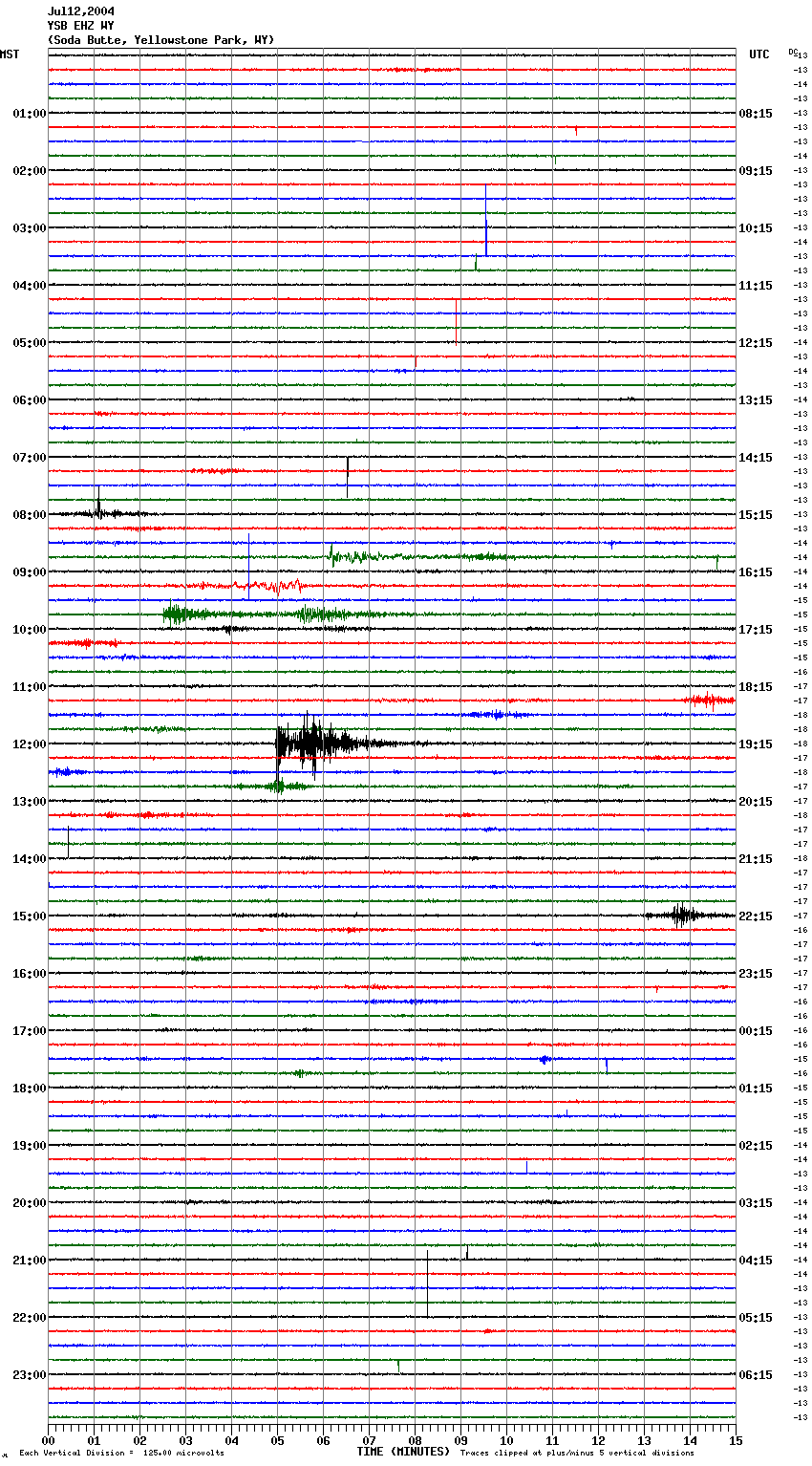Click the vertical division 125.00 microvolts note

click(121, 1453)
